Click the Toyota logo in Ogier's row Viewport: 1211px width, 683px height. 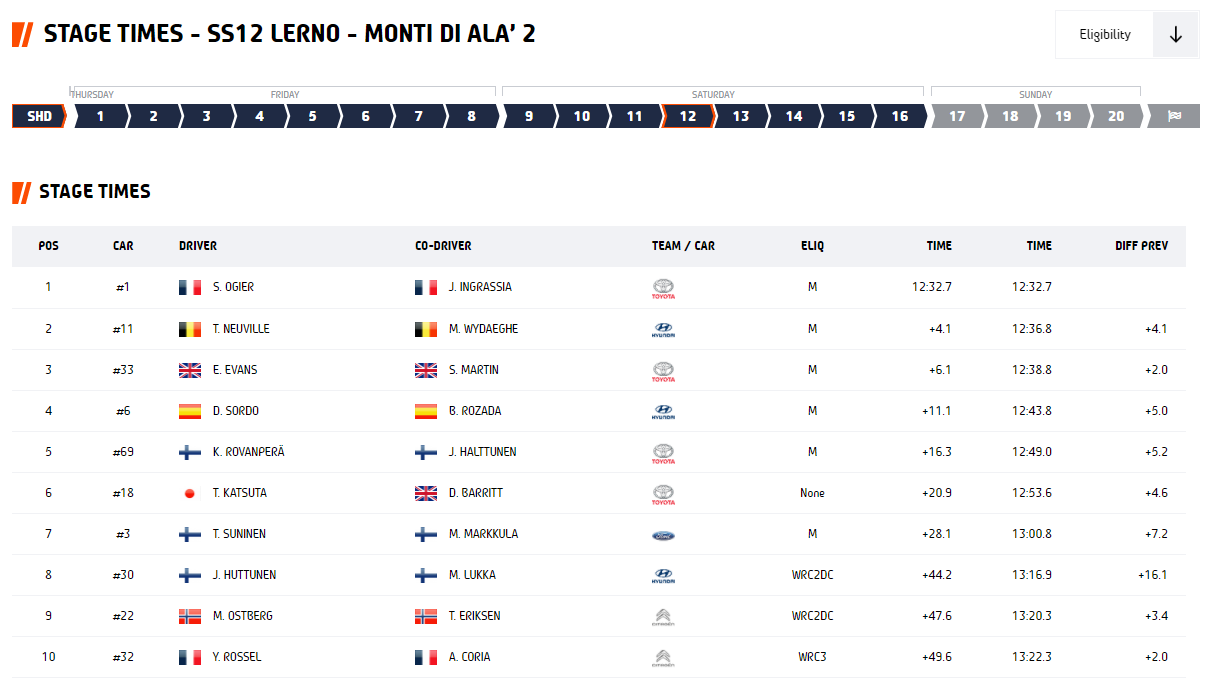point(663,288)
